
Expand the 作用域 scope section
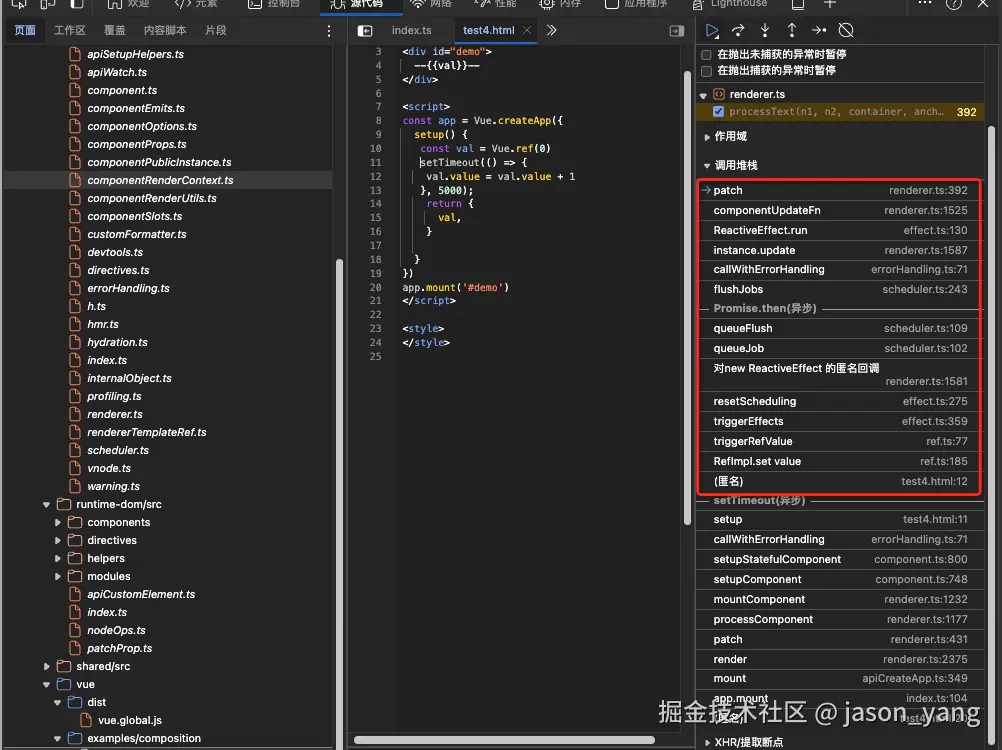pyautogui.click(x=707, y=137)
